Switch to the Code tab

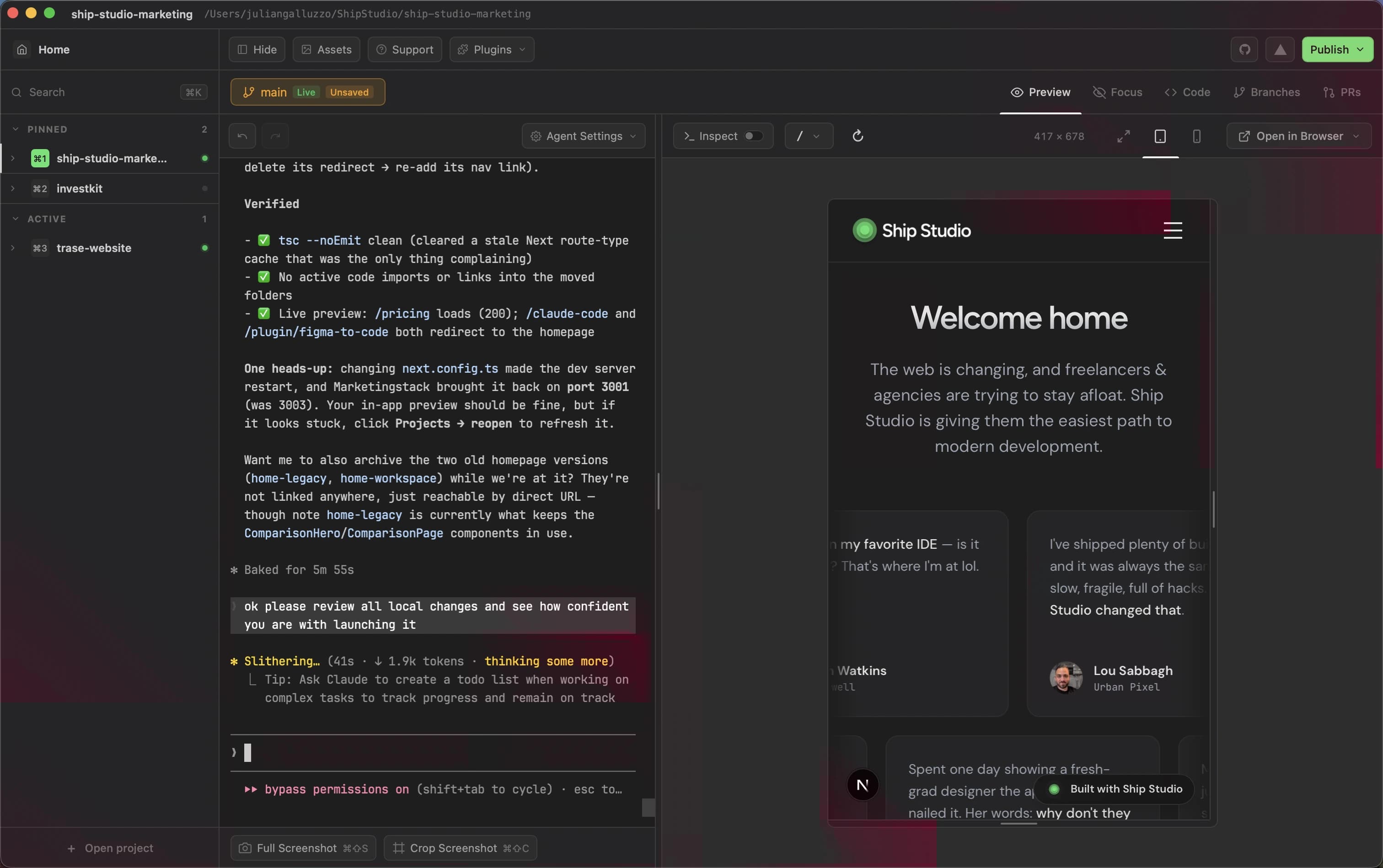pyautogui.click(x=1187, y=92)
